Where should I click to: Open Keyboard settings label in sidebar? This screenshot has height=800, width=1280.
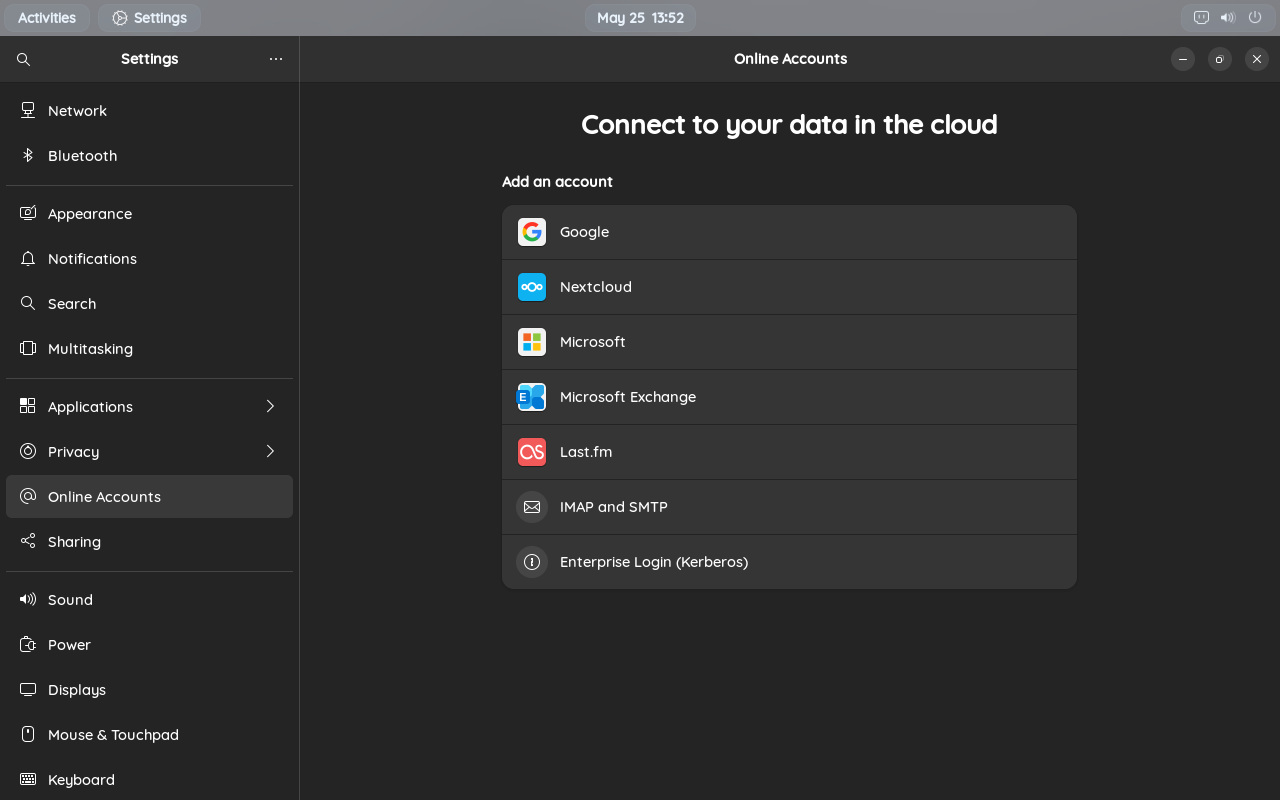click(x=81, y=779)
